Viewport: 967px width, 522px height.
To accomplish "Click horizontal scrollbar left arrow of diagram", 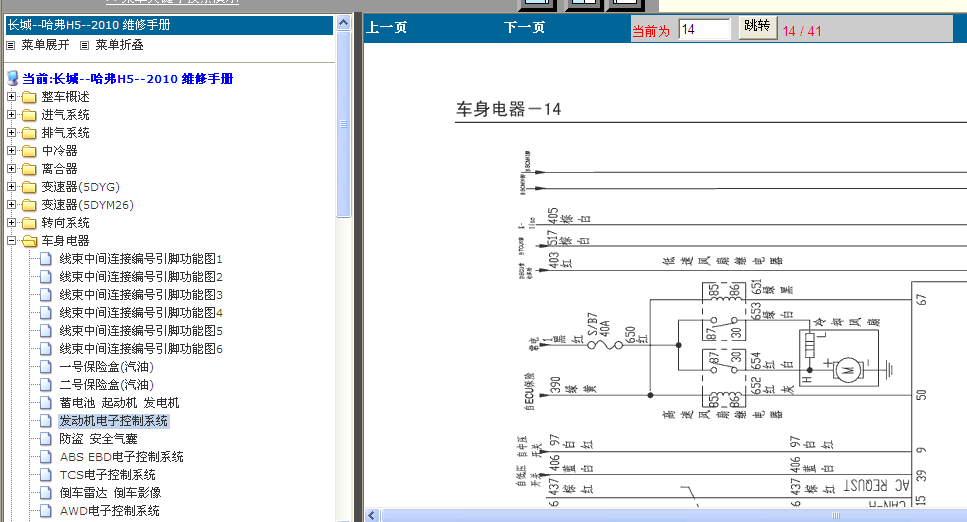I will pyautogui.click(x=371, y=515).
